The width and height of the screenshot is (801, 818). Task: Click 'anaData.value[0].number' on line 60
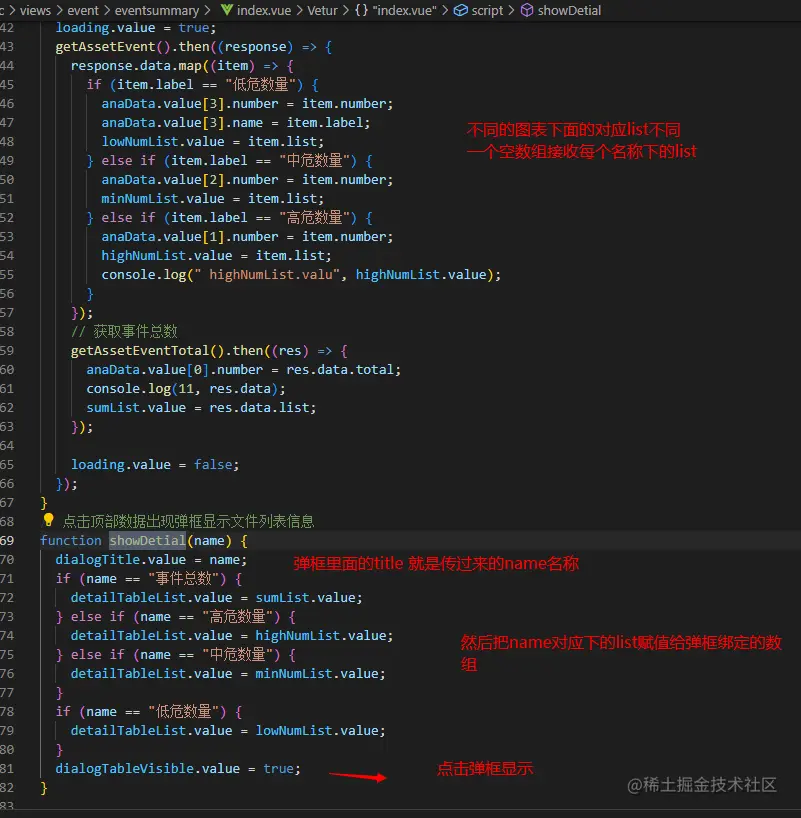(x=174, y=369)
